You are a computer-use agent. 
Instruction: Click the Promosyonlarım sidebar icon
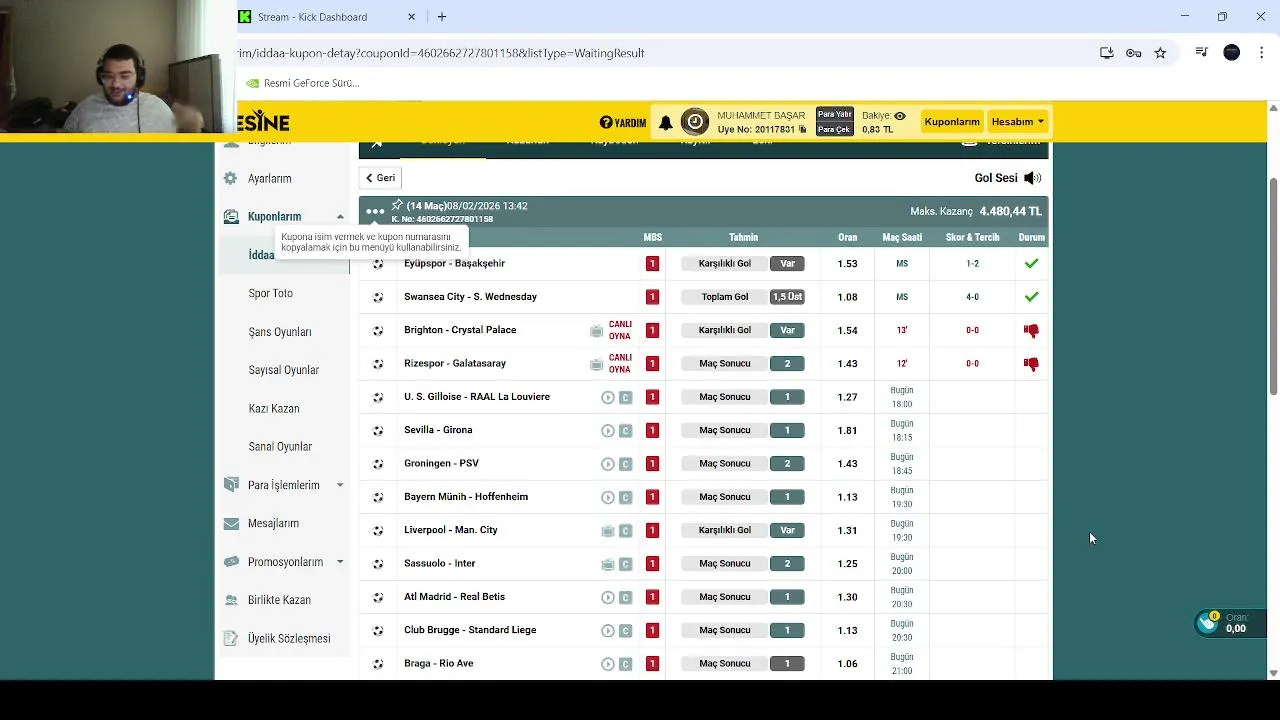(231, 562)
